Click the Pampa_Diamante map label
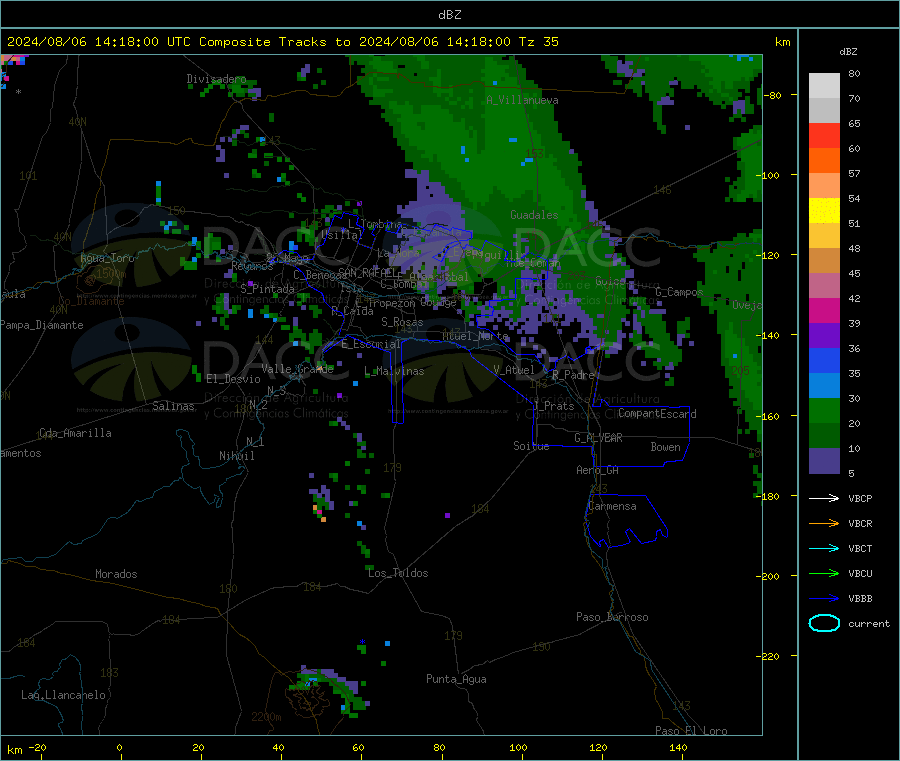This screenshot has width=900, height=761. 42,325
